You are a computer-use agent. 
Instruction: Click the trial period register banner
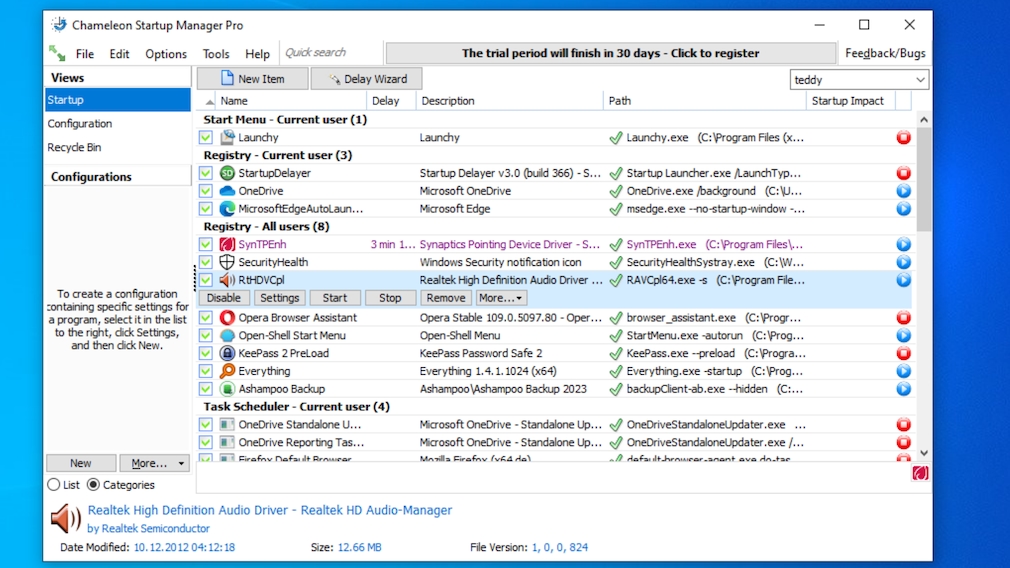[x=610, y=53]
